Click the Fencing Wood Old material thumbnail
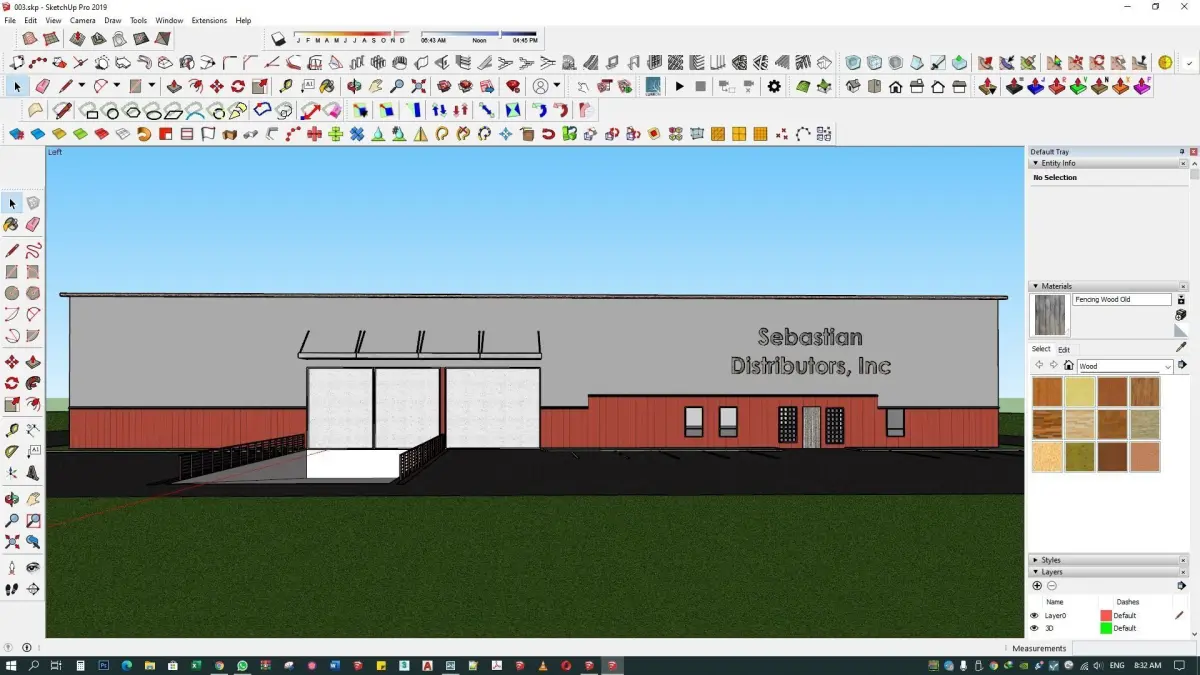 (x=1050, y=315)
